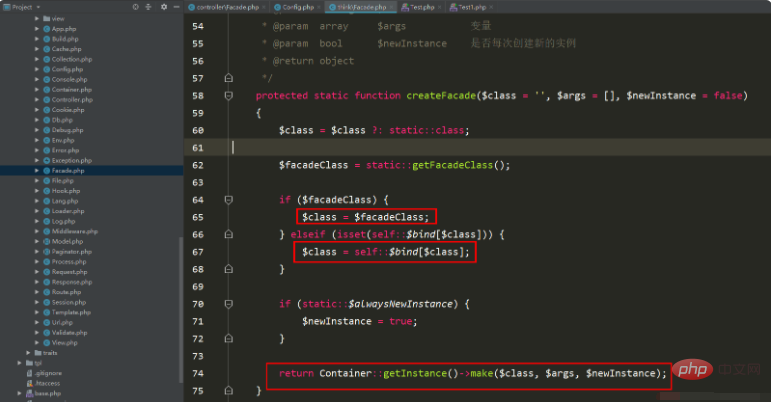Select Route.php in the project tree
771x402 pixels.
point(66,292)
